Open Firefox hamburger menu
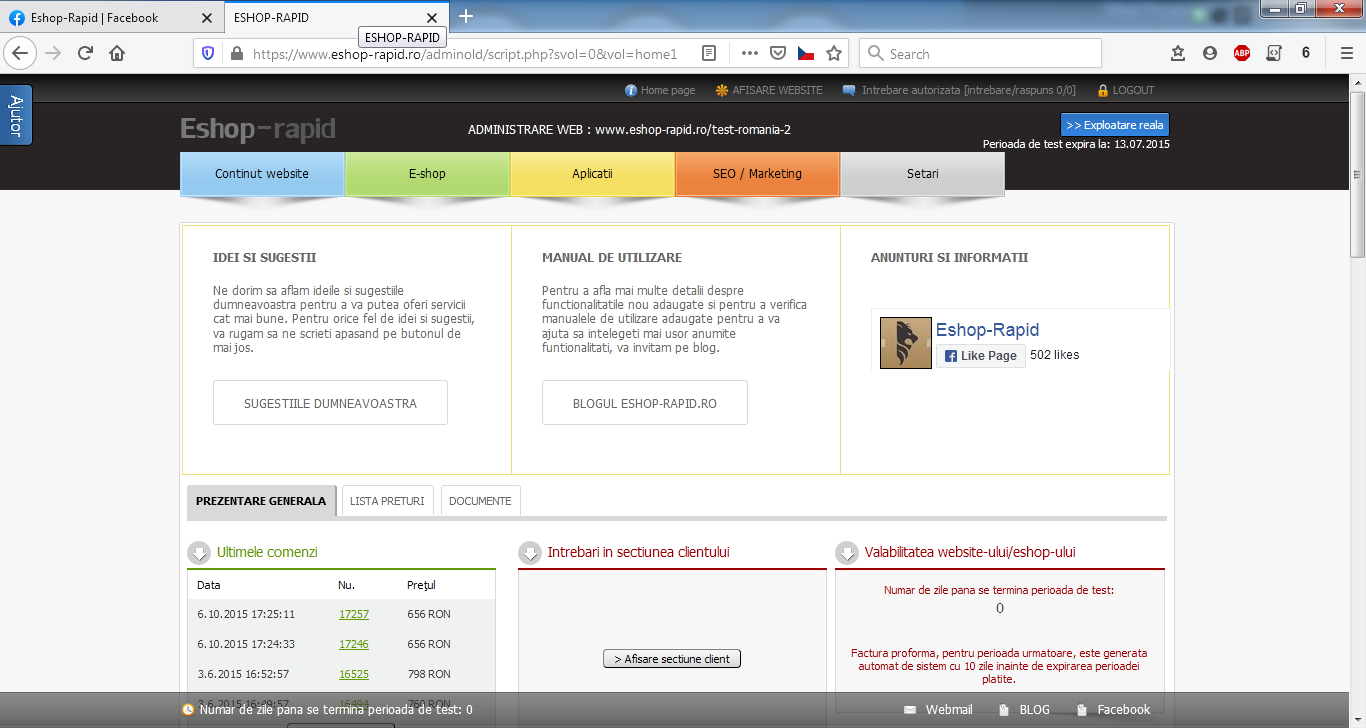The width and height of the screenshot is (1366, 728). [x=1347, y=54]
